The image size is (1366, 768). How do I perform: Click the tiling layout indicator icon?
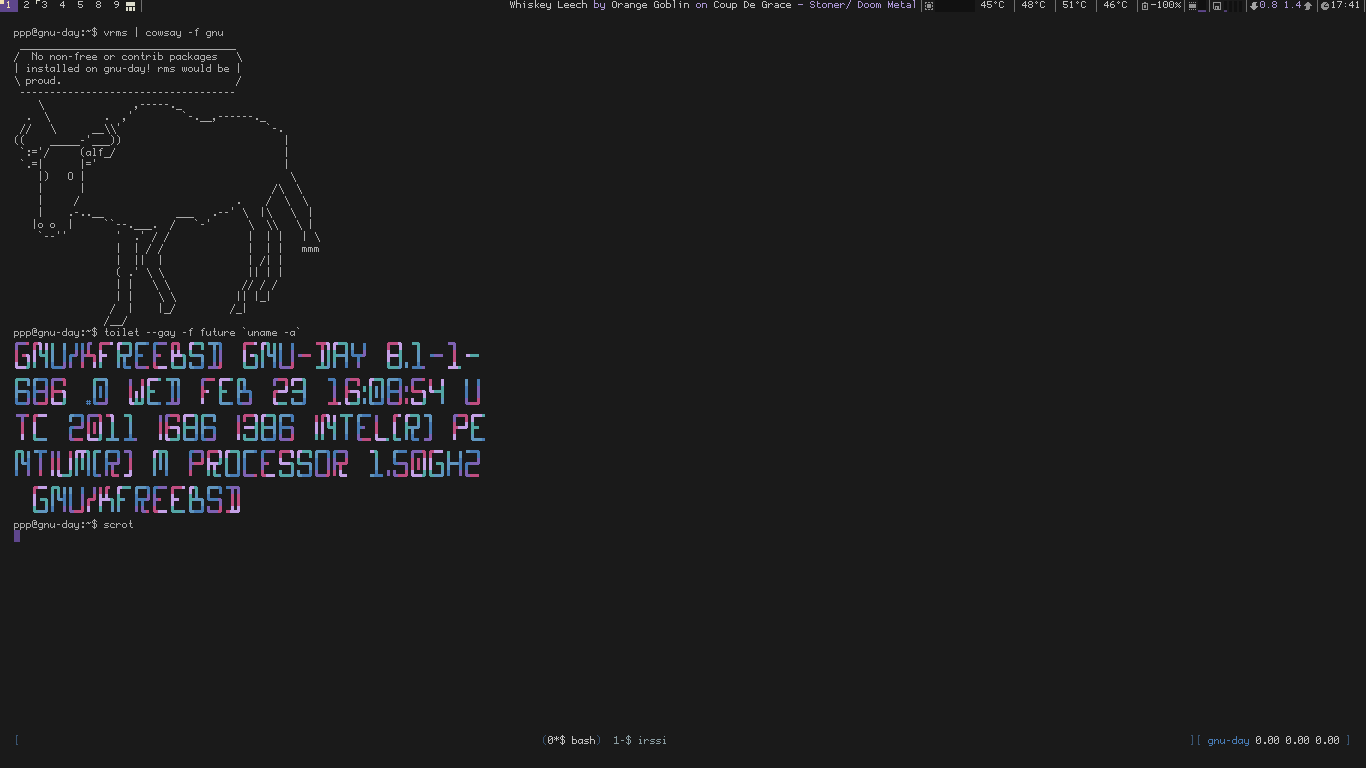131,6
